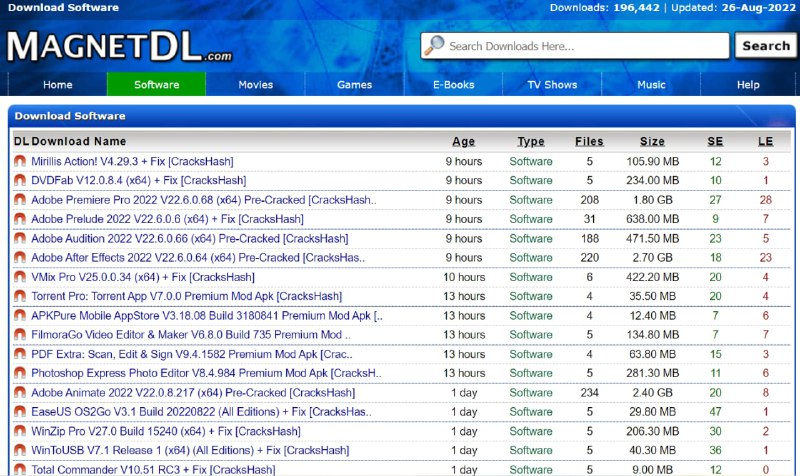This screenshot has height=476, width=800.
Task: Open WinToUSB V7.1 Release 1 link
Action: [x=190, y=450]
